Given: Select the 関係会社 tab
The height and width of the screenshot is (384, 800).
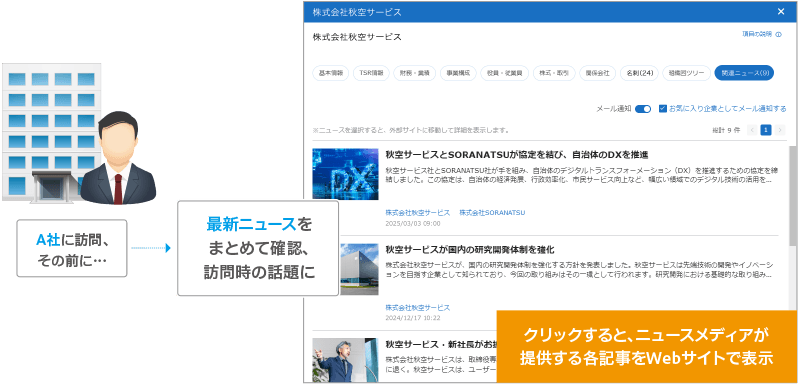Looking at the screenshot, I should 597,73.
